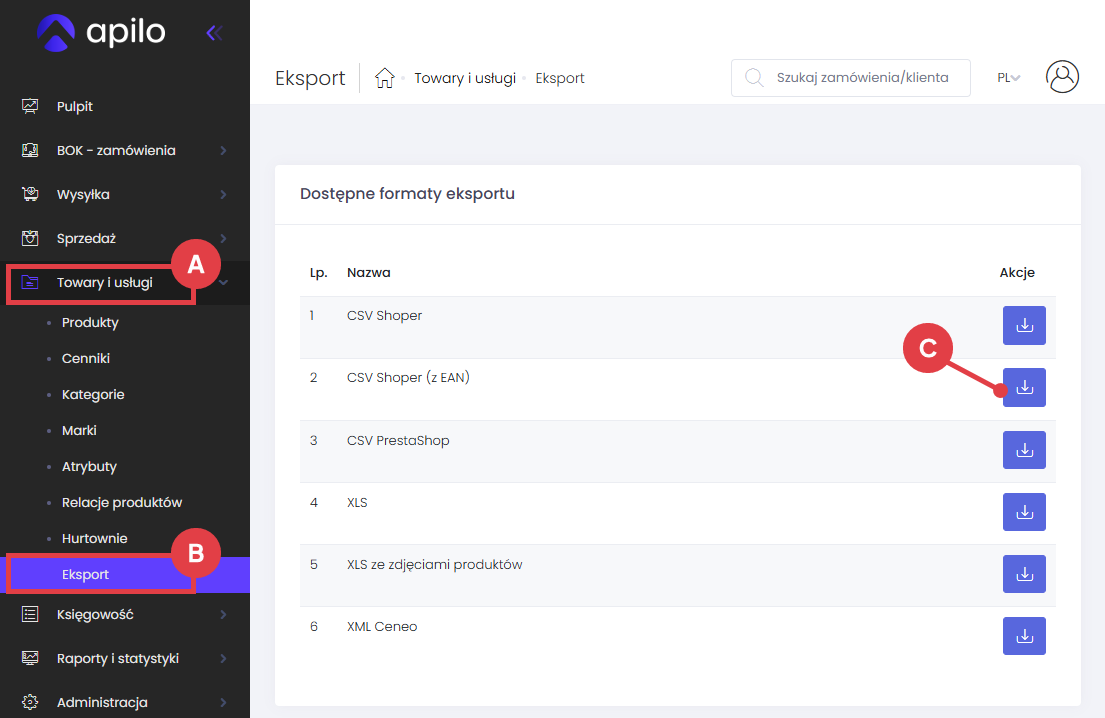Go to Cenniki submenu item
The width and height of the screenshot is (1105, 718).
(86, 359)
